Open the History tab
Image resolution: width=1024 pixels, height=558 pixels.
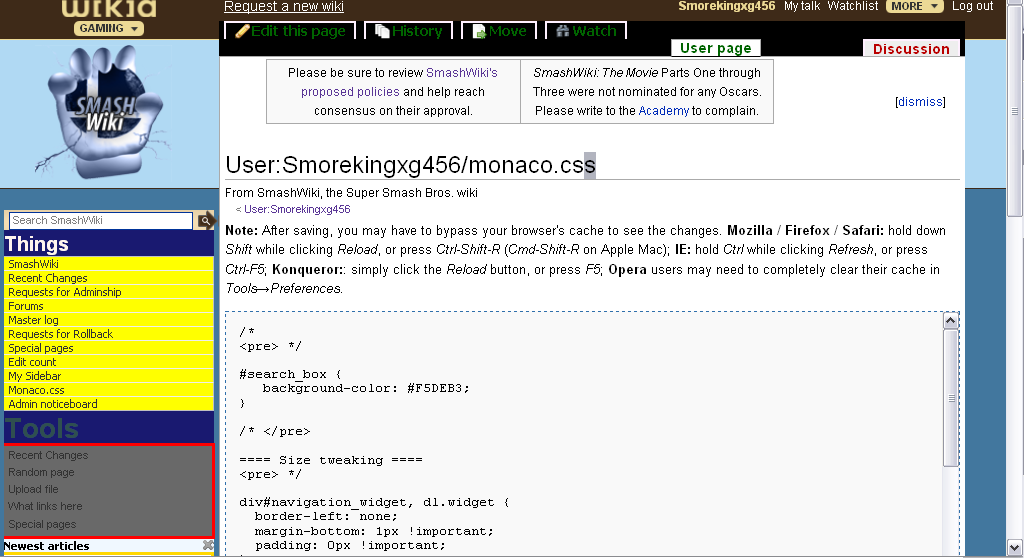click(409, 31)
